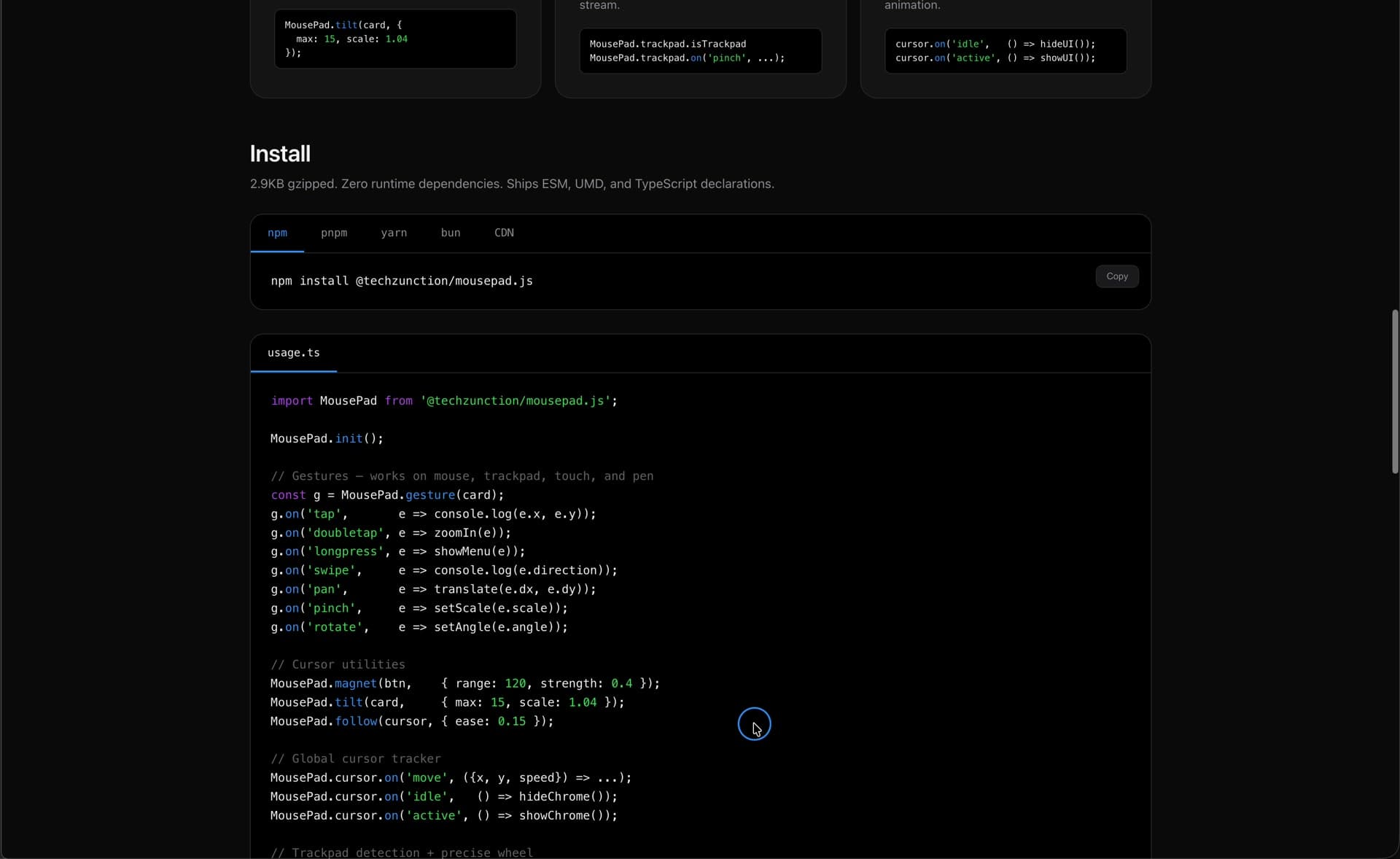Click the g.on('pinch') handler line
Image resolution: width=1400 pixels, height=859 pixels.
[x=419, y=608]
